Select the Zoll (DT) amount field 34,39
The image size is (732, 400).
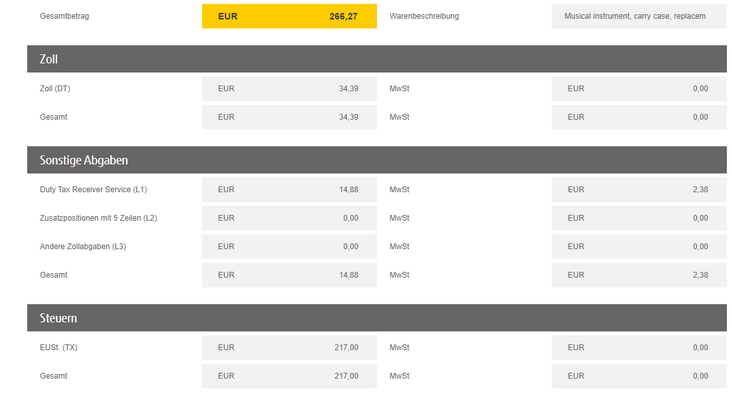click(289, 89)
